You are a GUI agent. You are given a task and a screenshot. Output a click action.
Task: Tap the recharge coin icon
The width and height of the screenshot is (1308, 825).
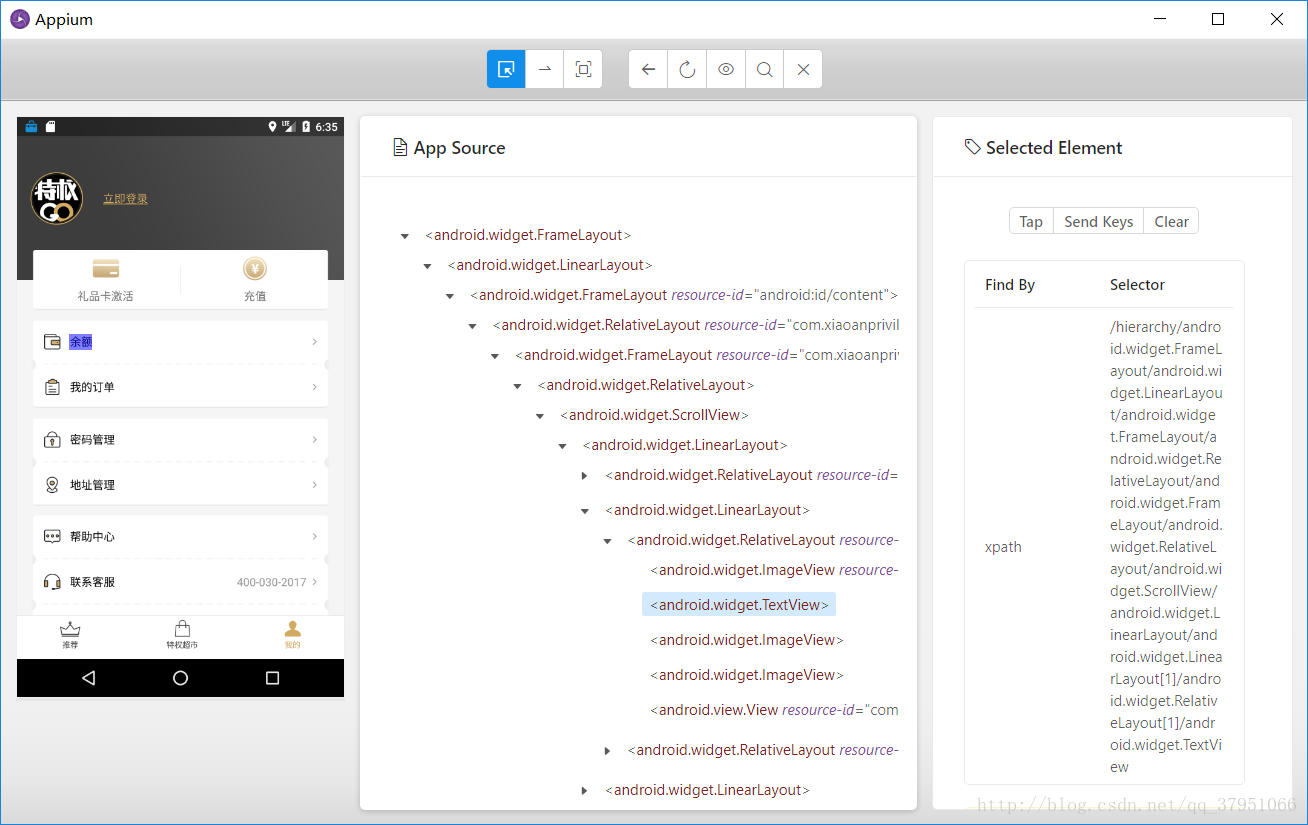tap(255, 269)
